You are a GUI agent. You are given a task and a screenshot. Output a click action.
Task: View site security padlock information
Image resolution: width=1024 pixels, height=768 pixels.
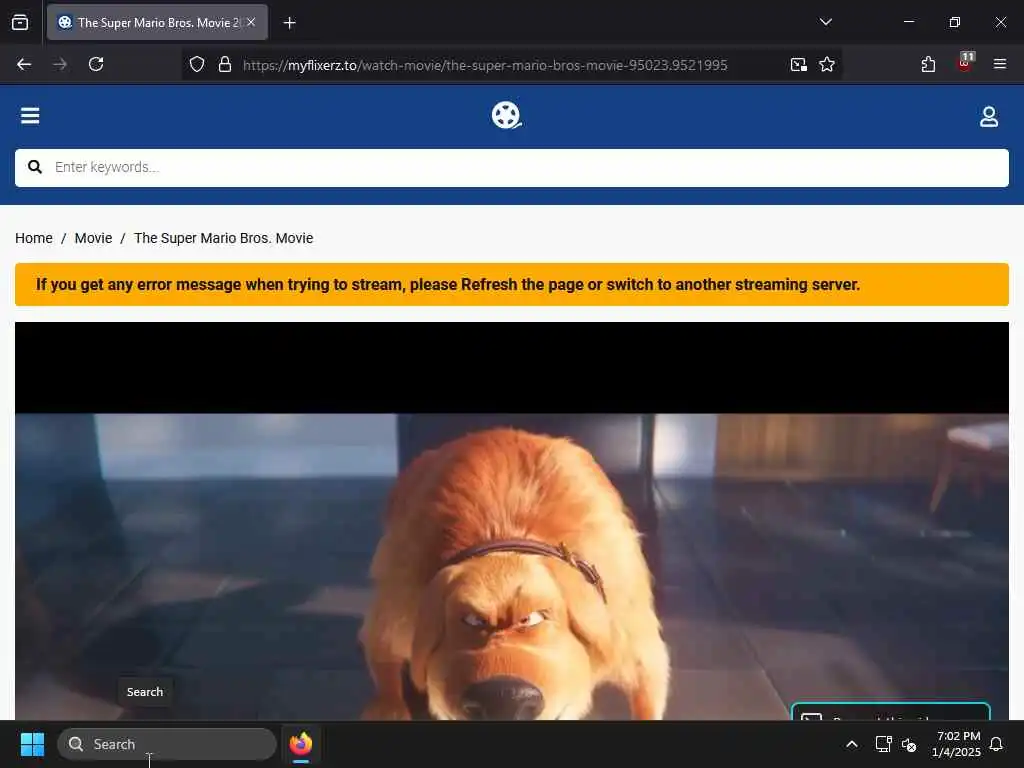coord(225,64)
